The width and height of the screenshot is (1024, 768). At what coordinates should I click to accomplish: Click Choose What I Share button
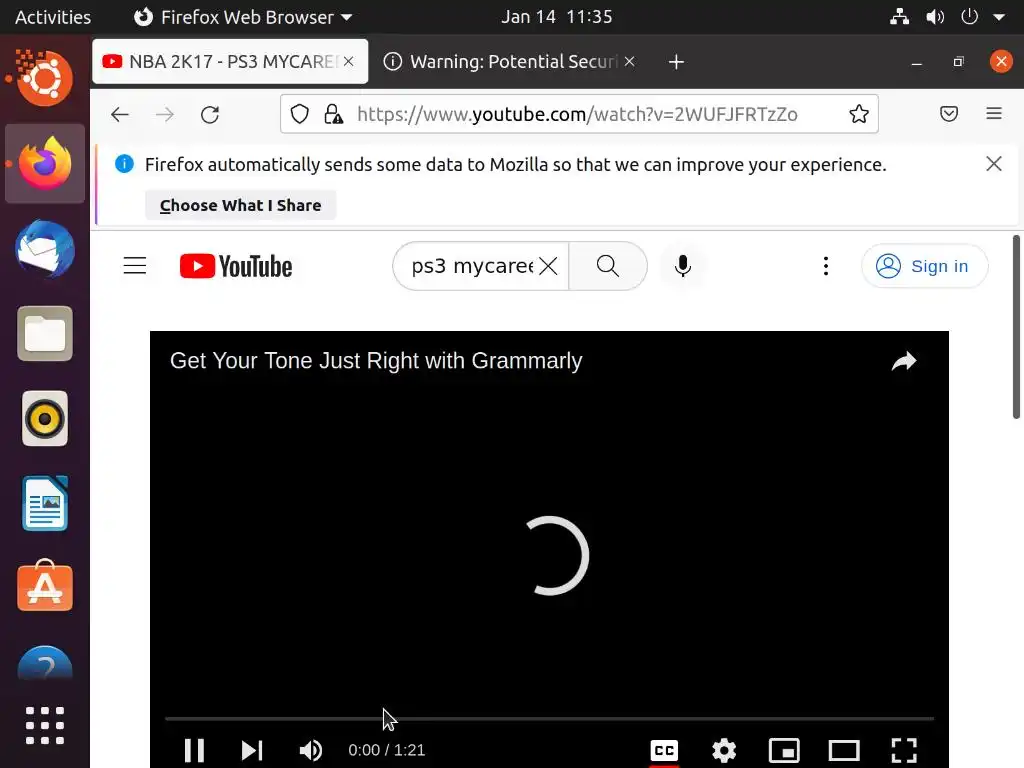240,205
